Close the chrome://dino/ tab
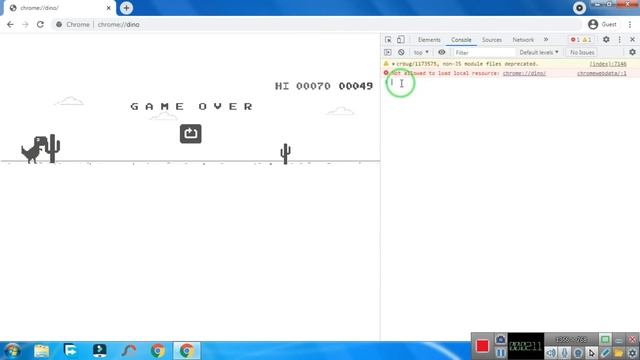 [x=109, y=8]
